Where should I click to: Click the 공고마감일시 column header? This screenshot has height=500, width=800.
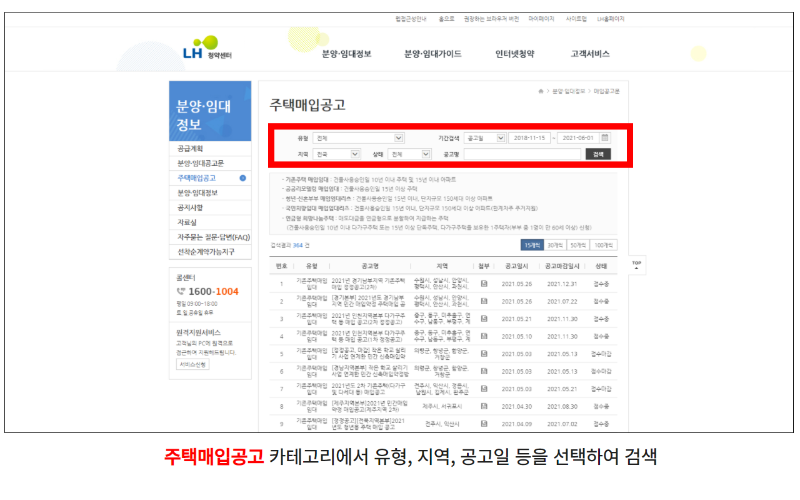562,266
